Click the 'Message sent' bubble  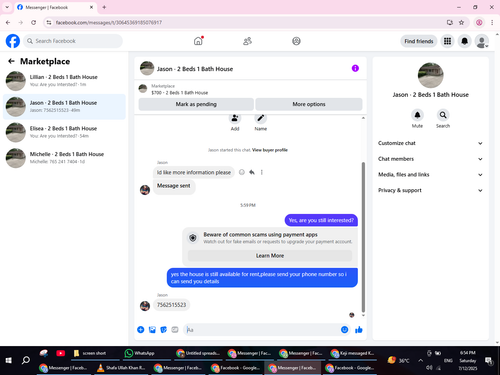(x=174, y=186)
